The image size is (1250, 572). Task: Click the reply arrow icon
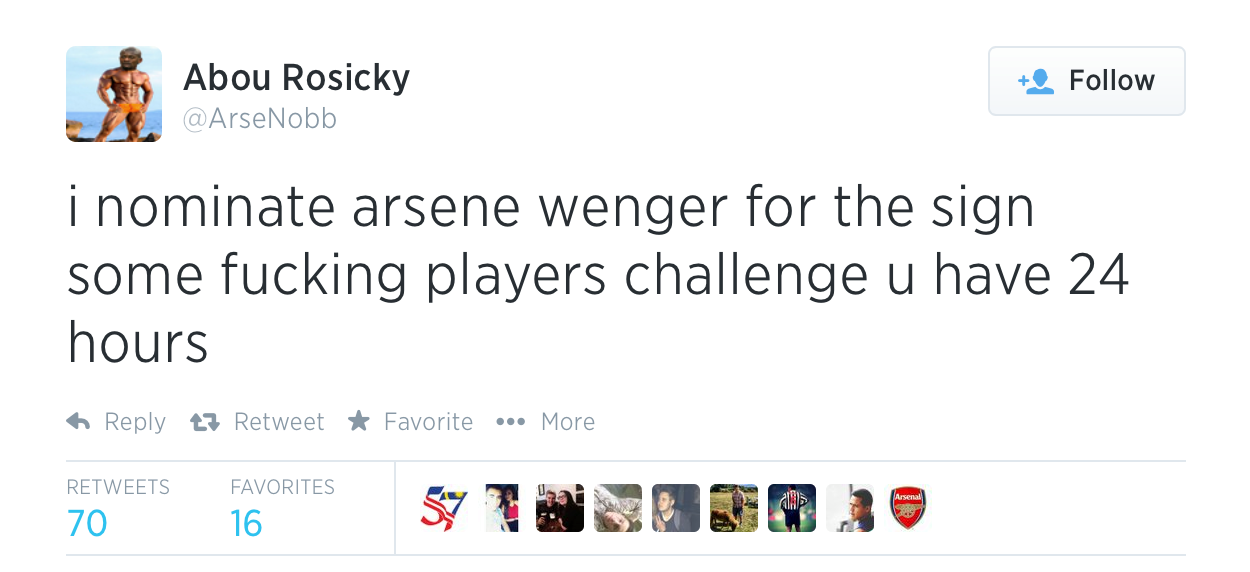(78, 422)
